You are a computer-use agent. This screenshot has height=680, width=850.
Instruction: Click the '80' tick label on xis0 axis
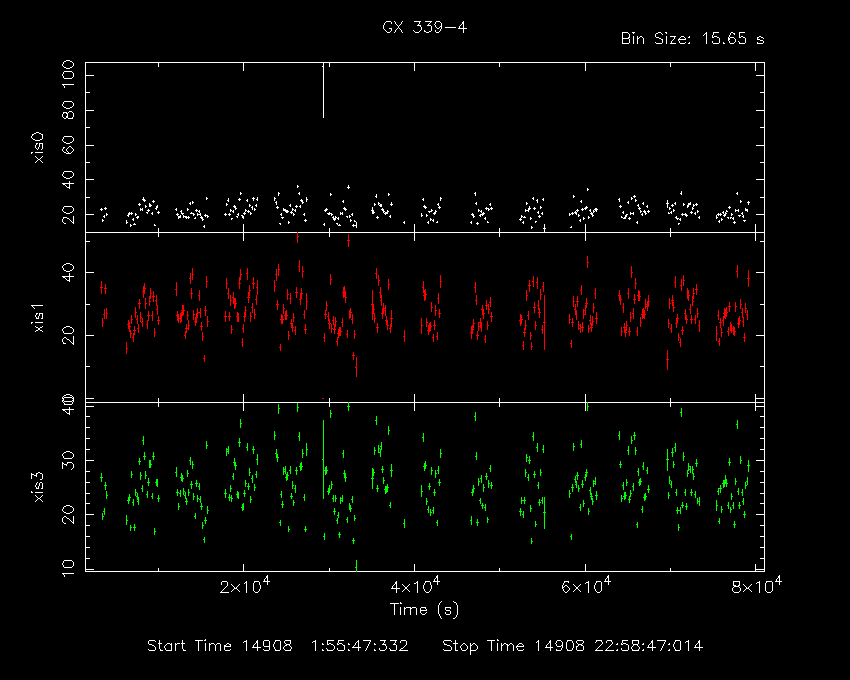(x=68, y=111)
